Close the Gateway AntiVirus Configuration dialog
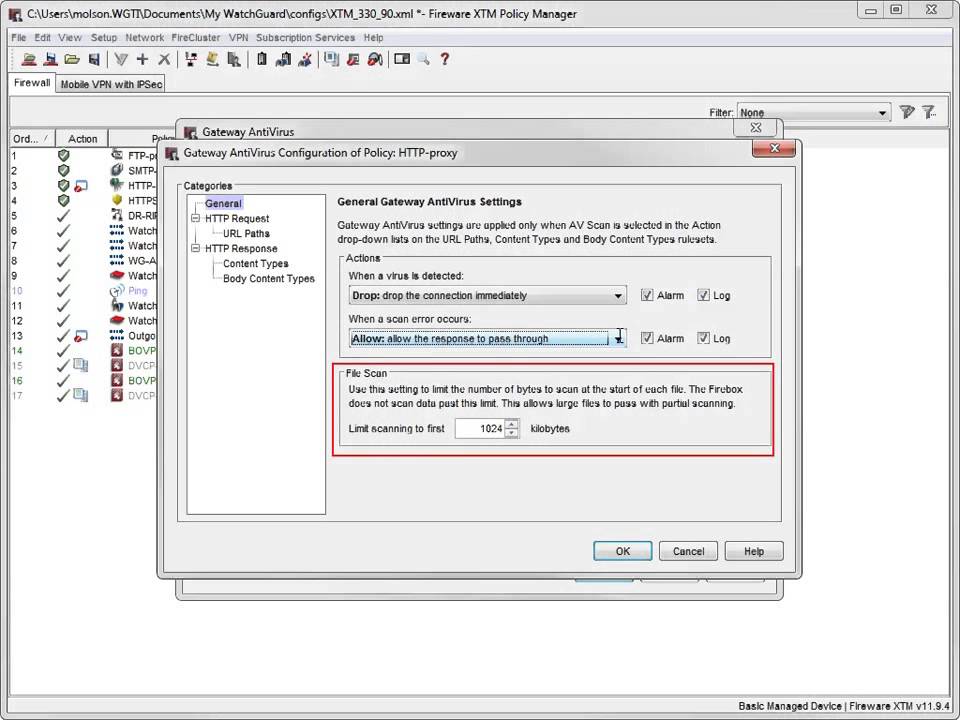 (774, 148)
